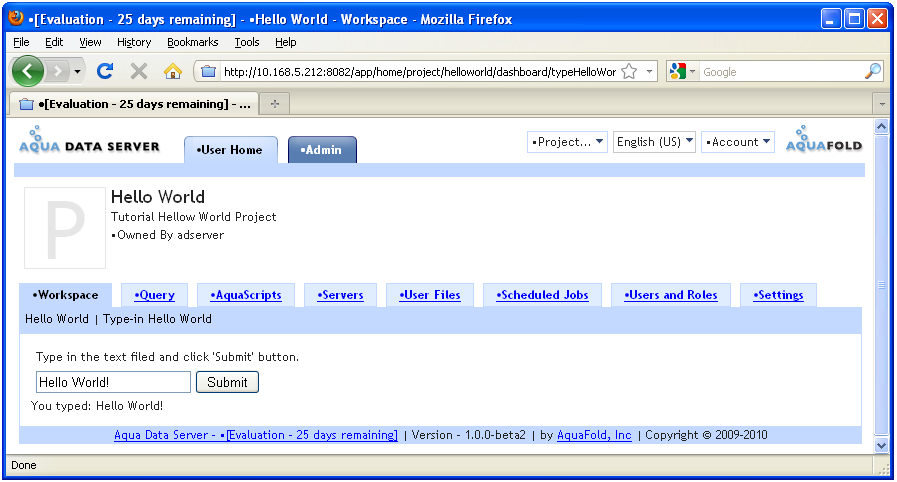The image size is (897, 482).
Task: Click the AquaFold logo
Action: 824,139
